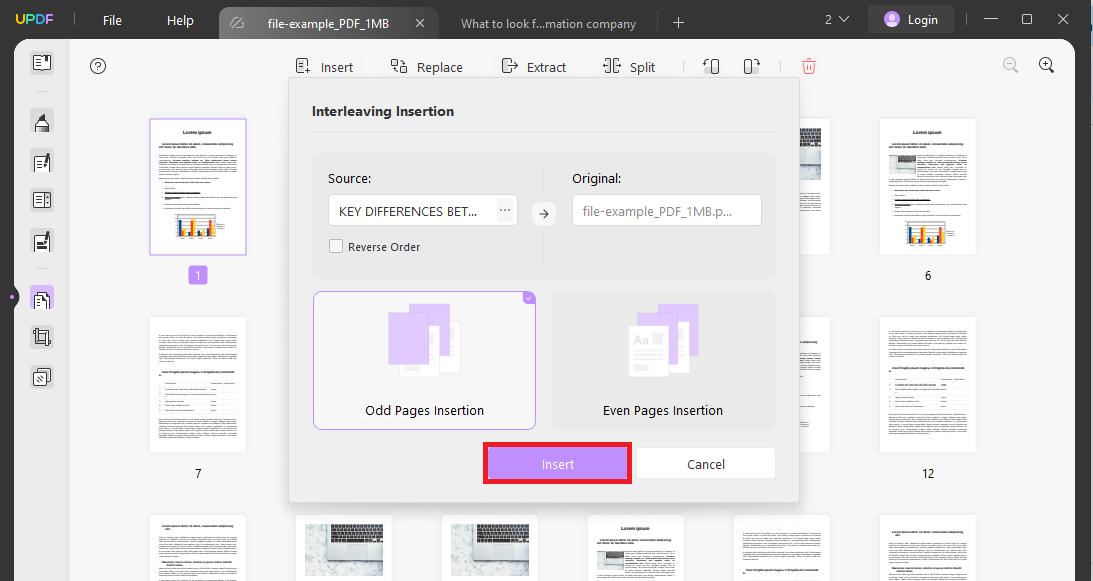Rotate pages right using the toolbar icon
Viewport: 1093px width, 581px height.
coord(751,65)
